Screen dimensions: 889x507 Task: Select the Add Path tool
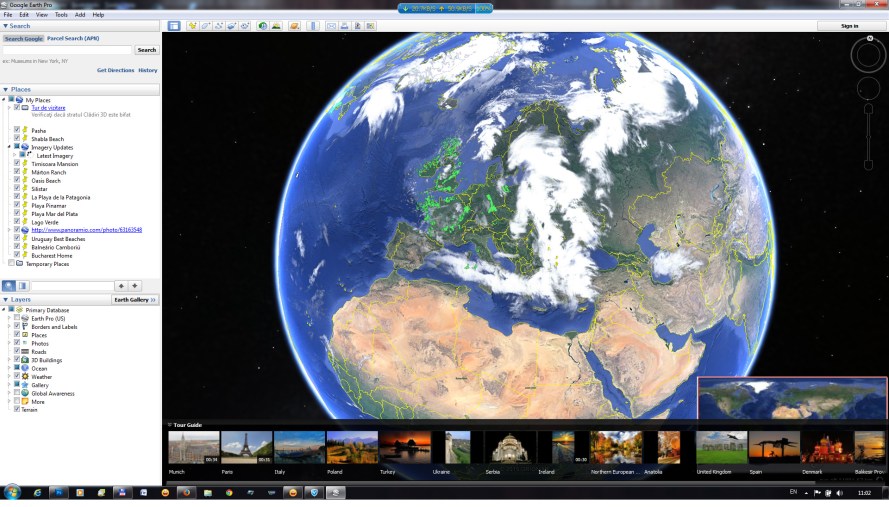219,25
